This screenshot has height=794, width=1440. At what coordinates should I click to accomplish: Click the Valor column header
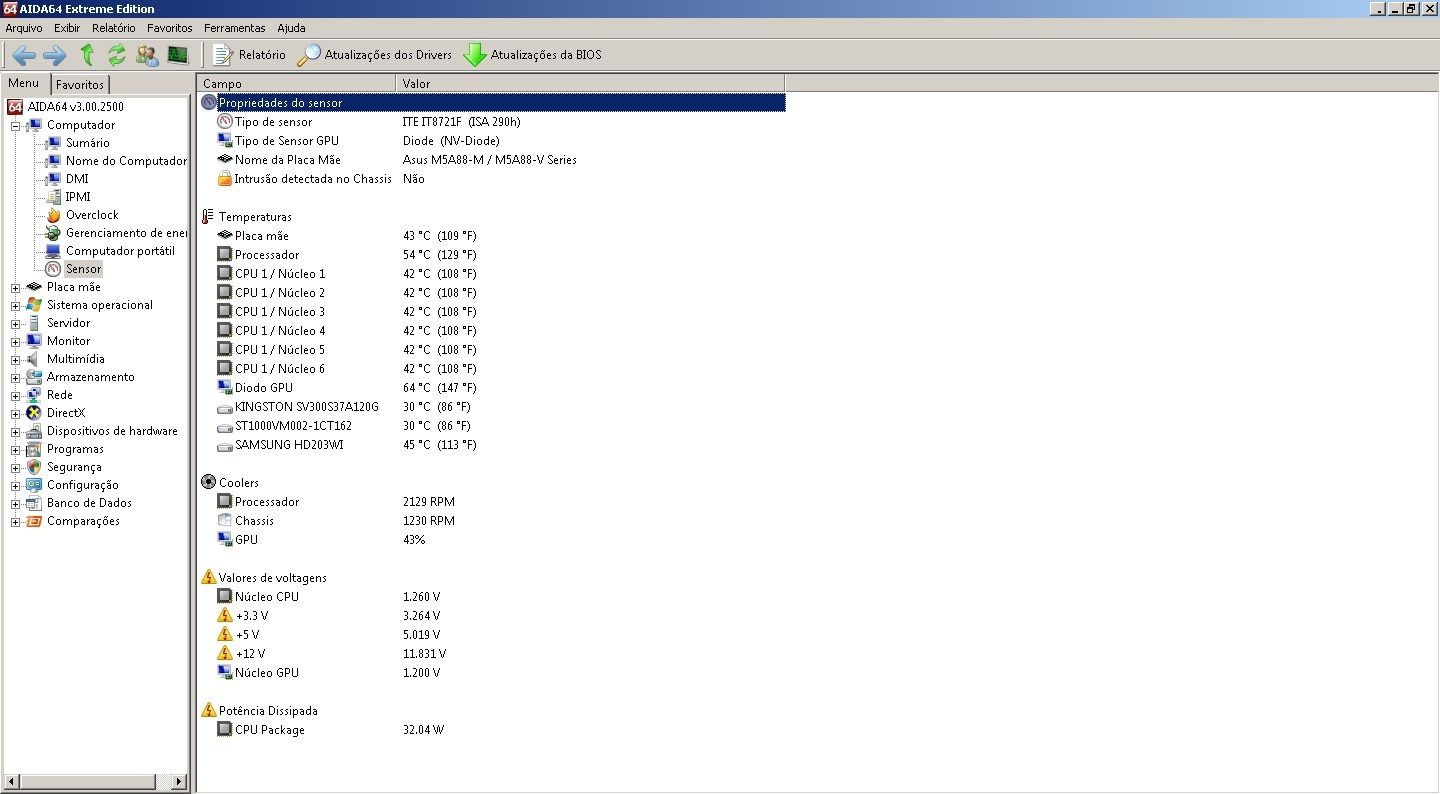pos(591,84)
